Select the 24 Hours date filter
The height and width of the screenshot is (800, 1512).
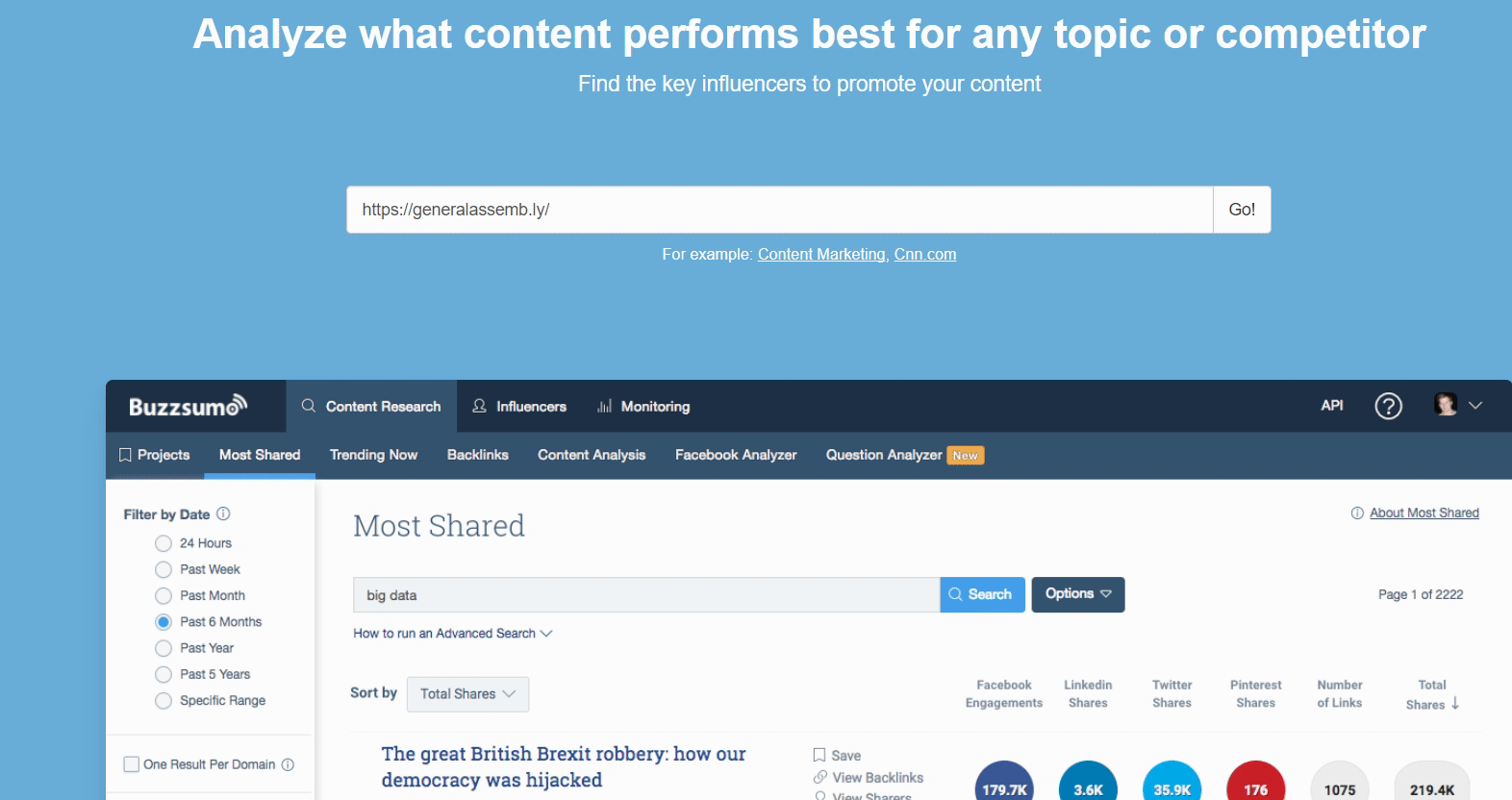pos(164,543)
